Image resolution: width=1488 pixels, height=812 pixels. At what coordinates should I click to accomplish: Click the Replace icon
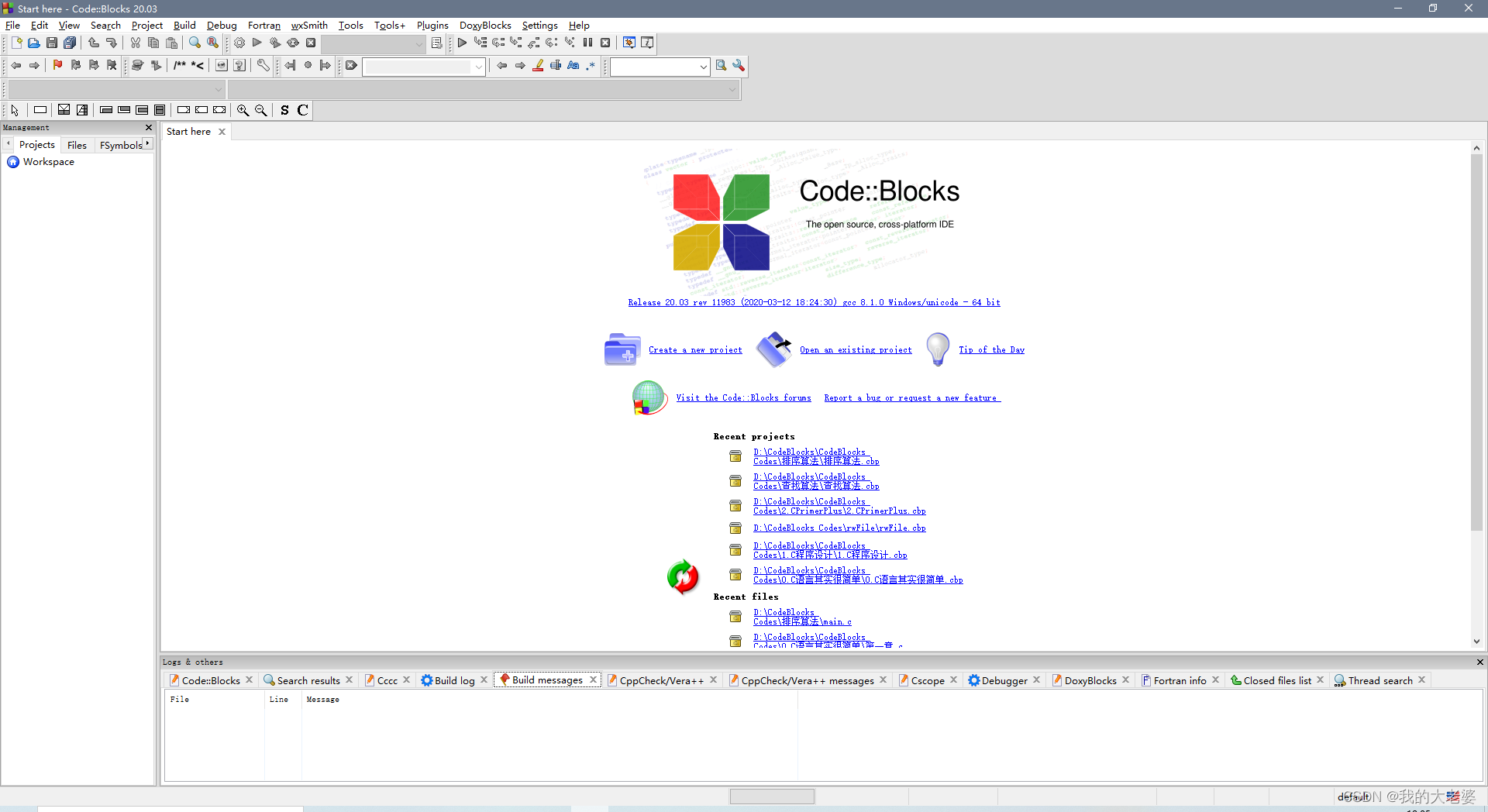tap(213, 43)
